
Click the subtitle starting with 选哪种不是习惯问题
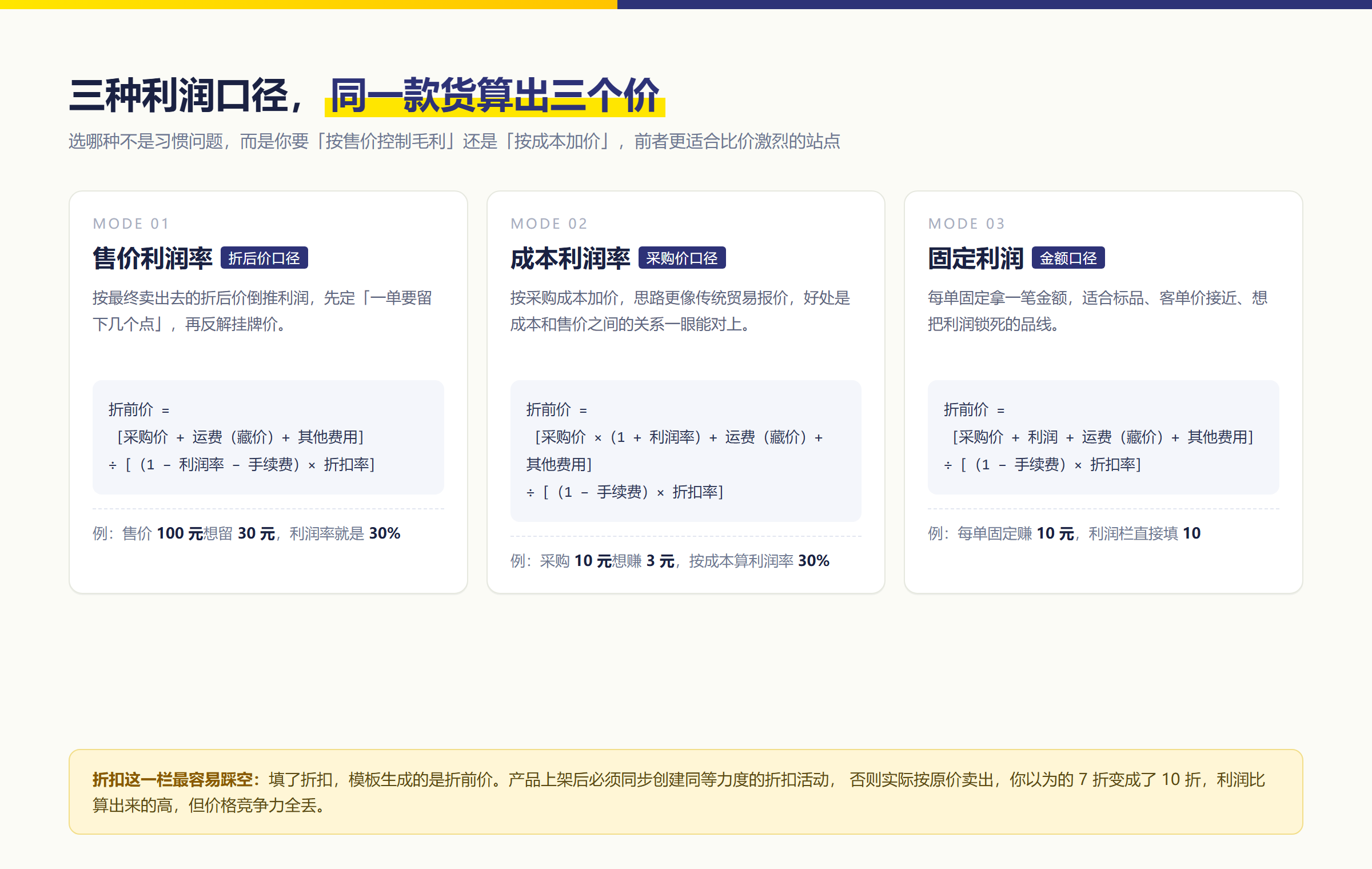(454, 141)
